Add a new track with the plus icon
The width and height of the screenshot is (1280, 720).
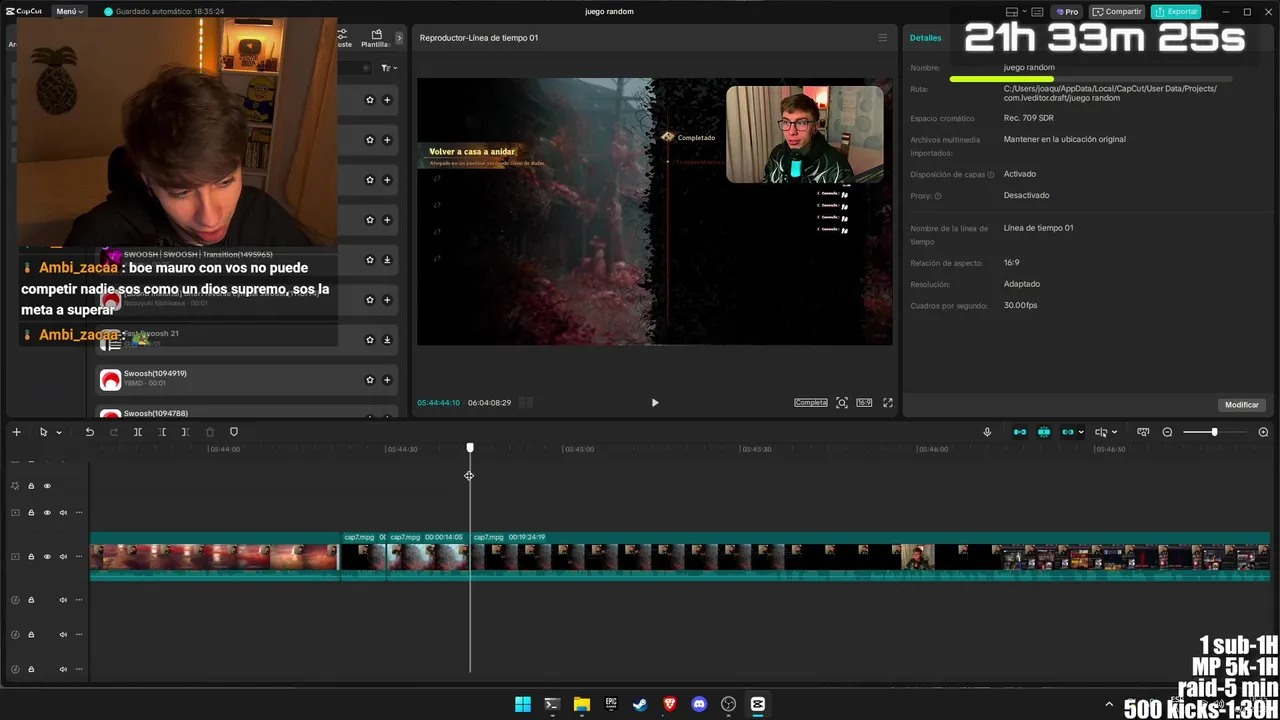pos(16,432)
